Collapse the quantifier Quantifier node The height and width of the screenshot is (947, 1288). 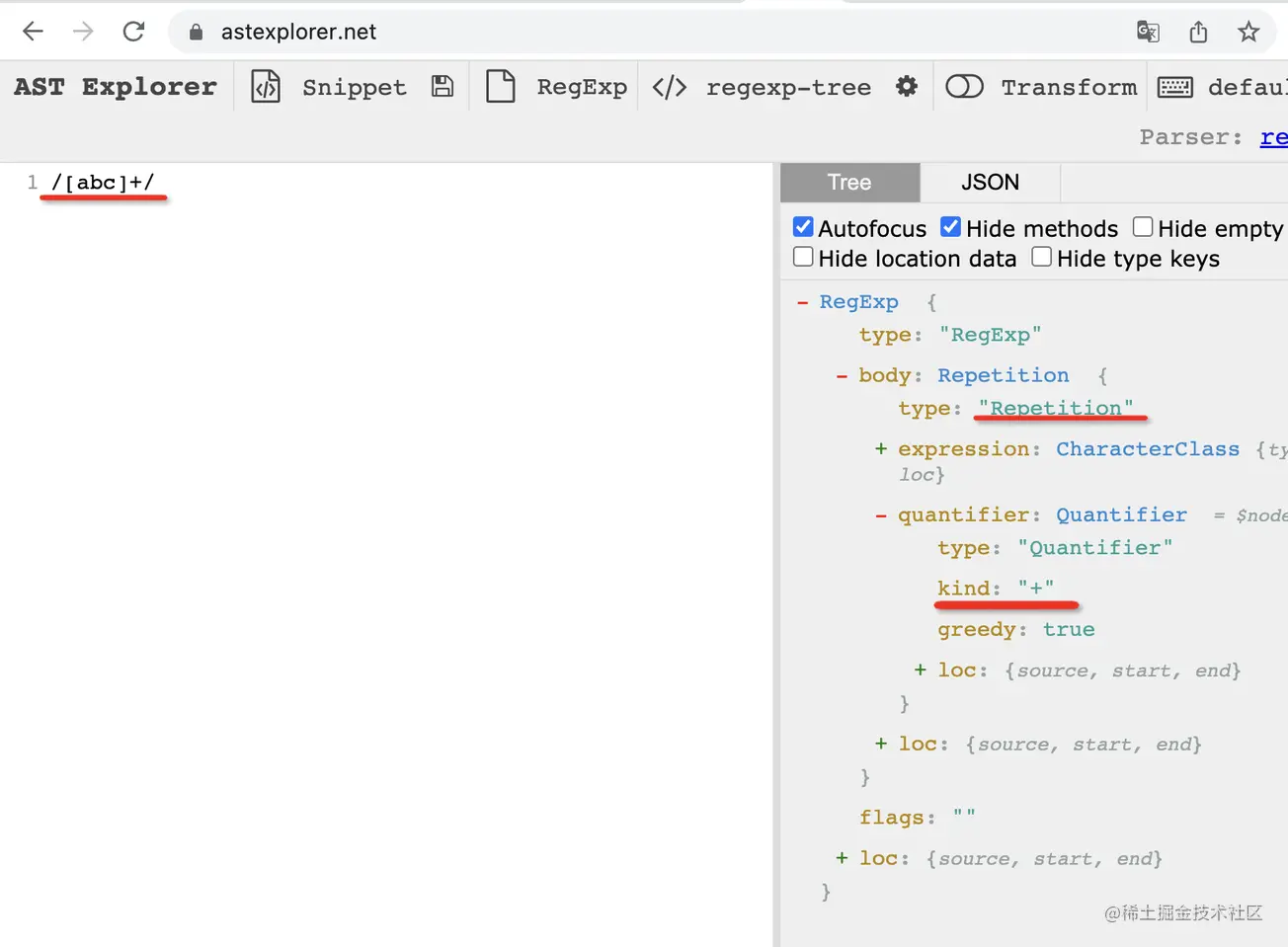[881, 515]
